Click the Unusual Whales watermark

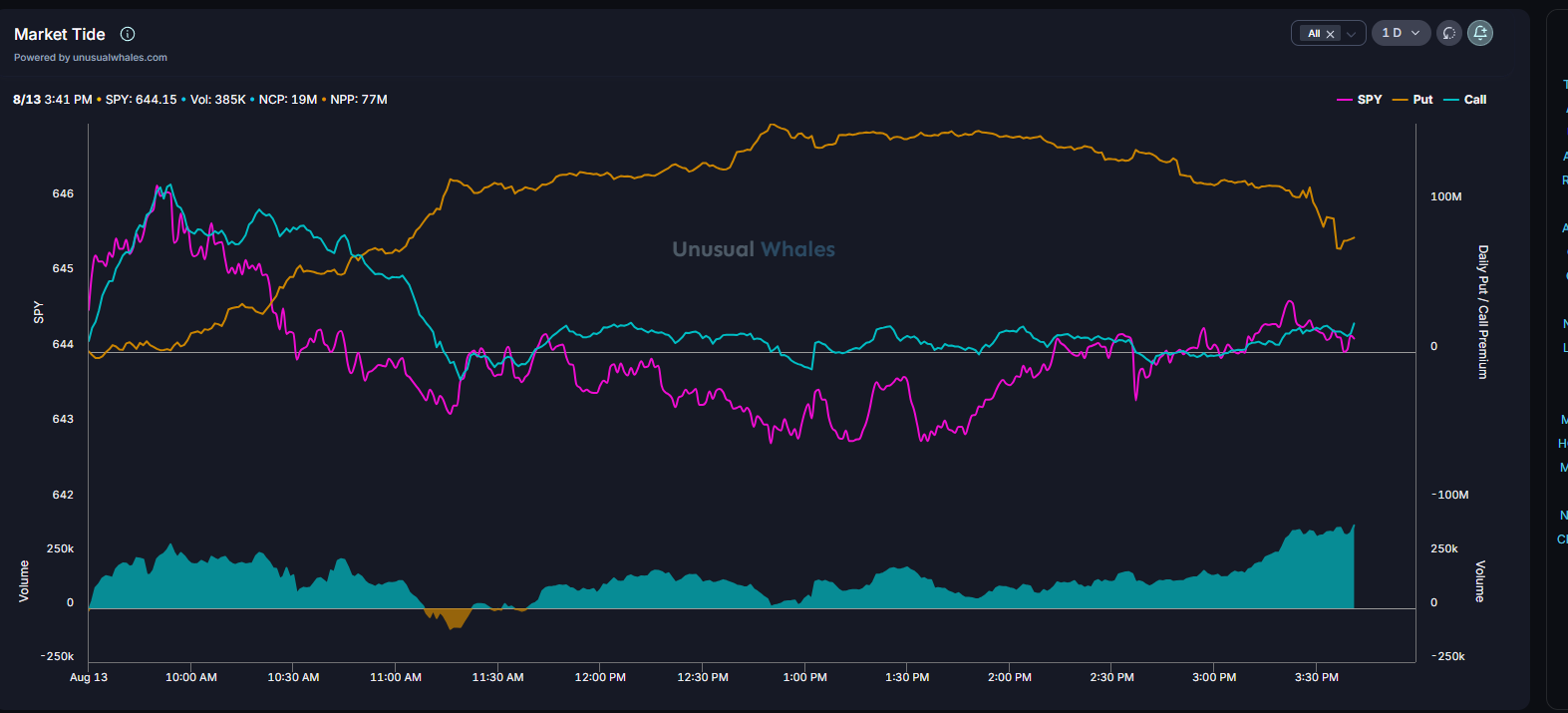754,249
